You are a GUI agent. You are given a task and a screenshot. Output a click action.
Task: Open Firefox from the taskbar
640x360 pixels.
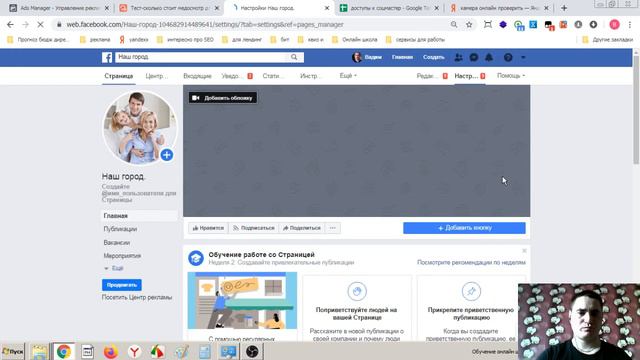pos(110,351)
